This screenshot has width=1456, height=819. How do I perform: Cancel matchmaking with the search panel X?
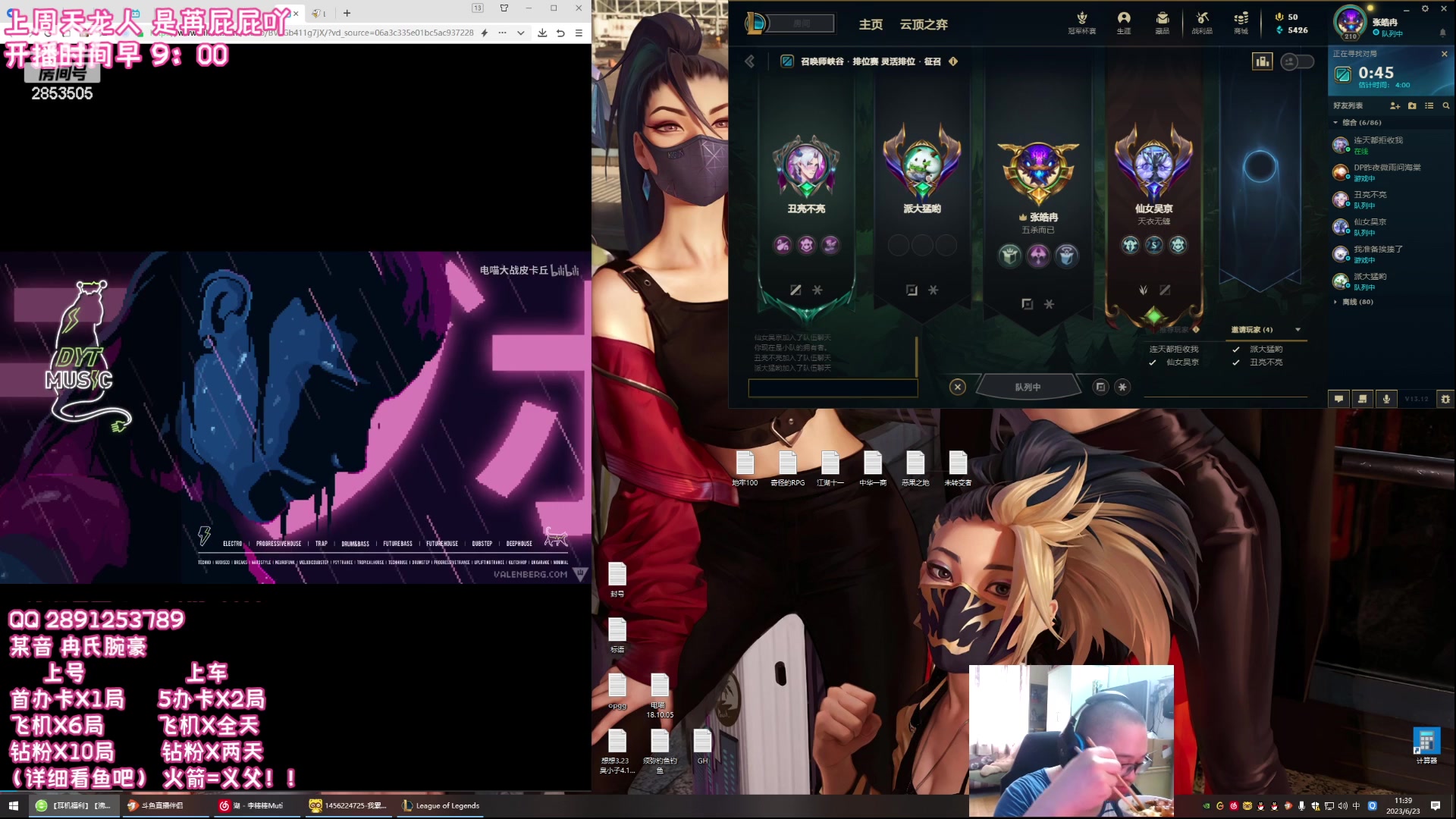coord(1444,54)
